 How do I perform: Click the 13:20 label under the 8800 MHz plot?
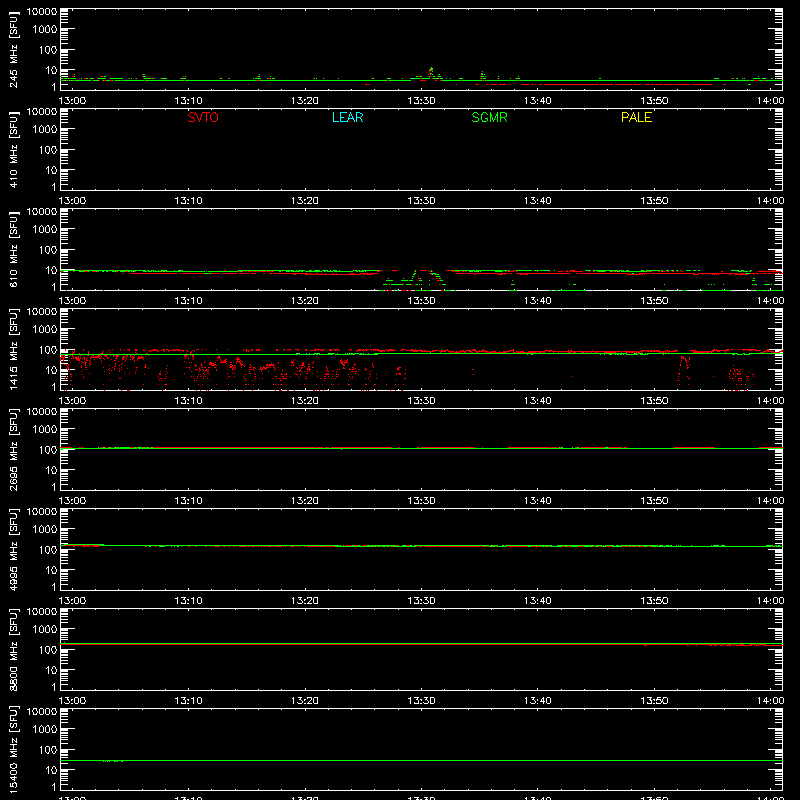tap(305, 701)
